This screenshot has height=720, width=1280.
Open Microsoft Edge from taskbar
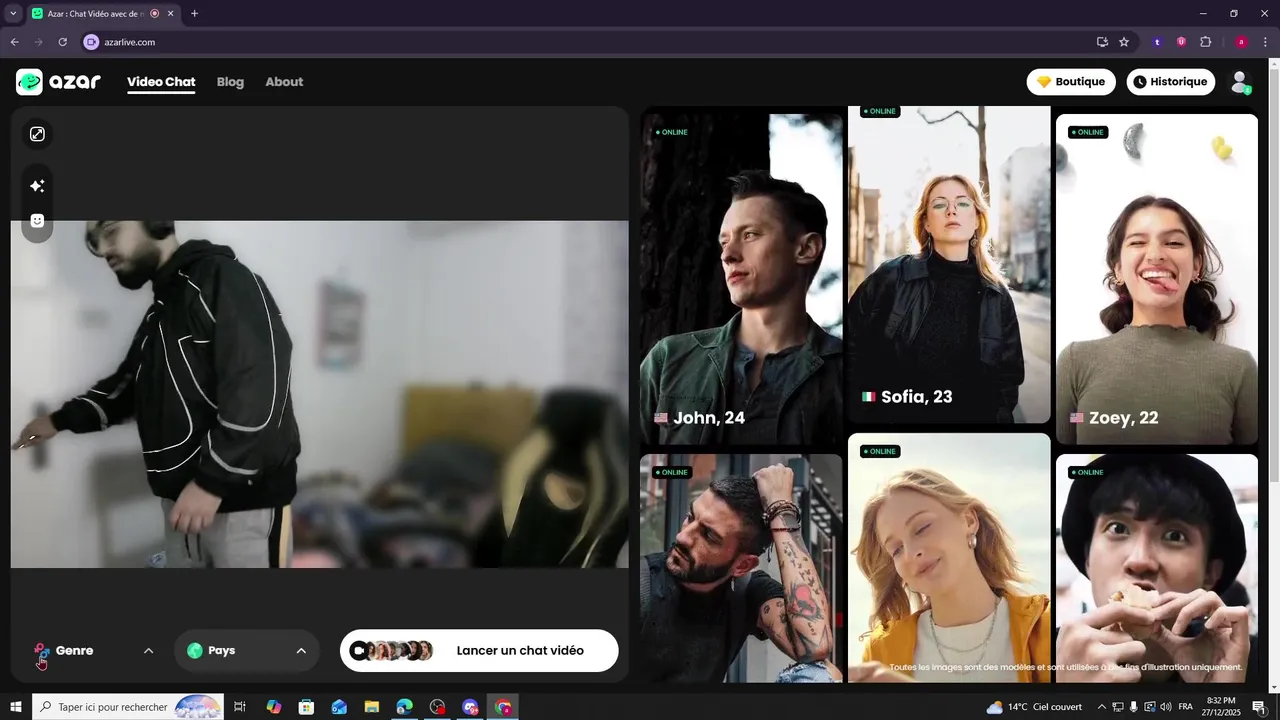coord(405,707)
